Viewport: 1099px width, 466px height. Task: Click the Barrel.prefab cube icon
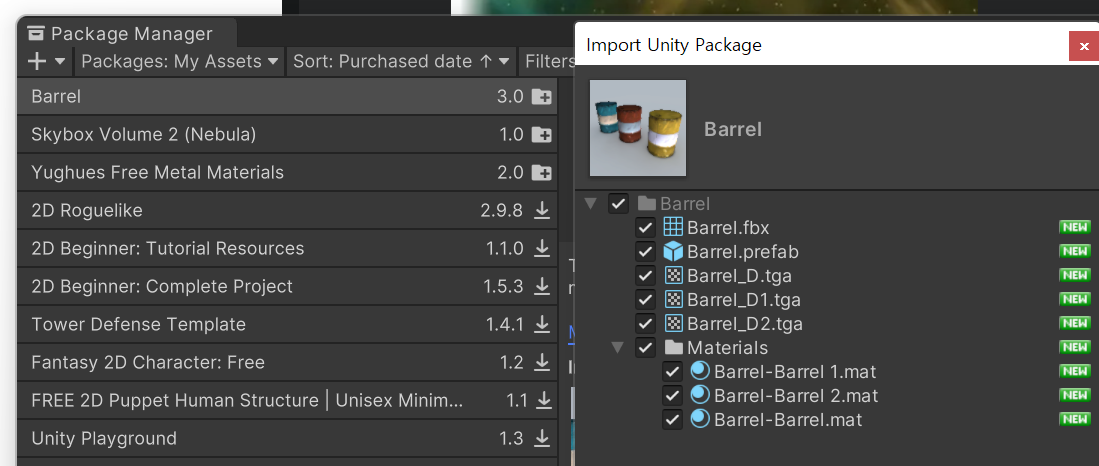(673, 251)
